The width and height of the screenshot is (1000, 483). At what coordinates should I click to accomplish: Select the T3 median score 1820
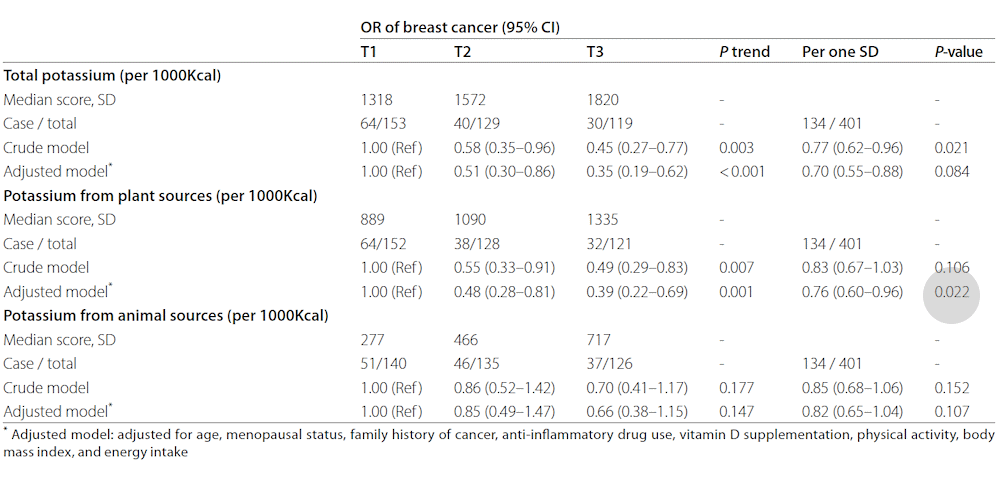click(603, 100)
